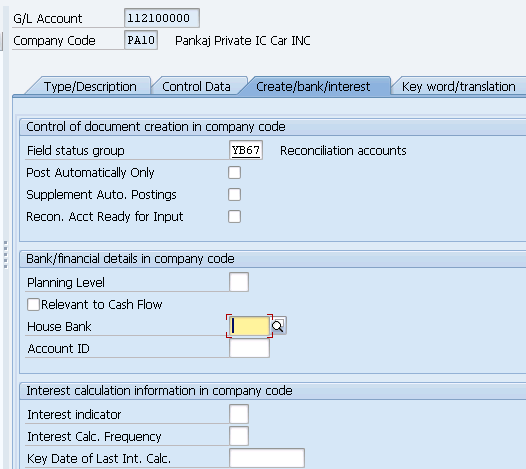The image size is (526, 469).
Task: Open House Bank search help icon
Action: 278,326
